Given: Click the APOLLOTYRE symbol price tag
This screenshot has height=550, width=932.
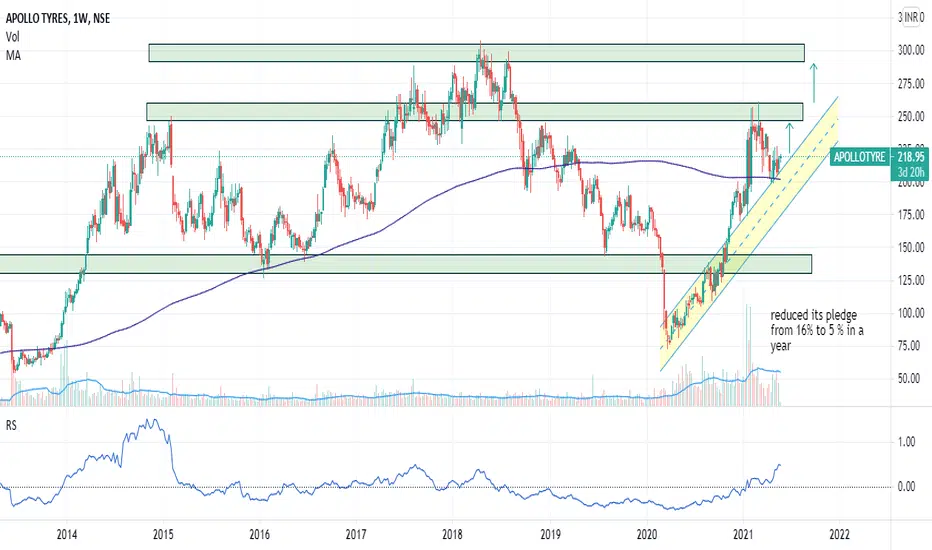Looking at the screenshot, I should coord(859,157).
